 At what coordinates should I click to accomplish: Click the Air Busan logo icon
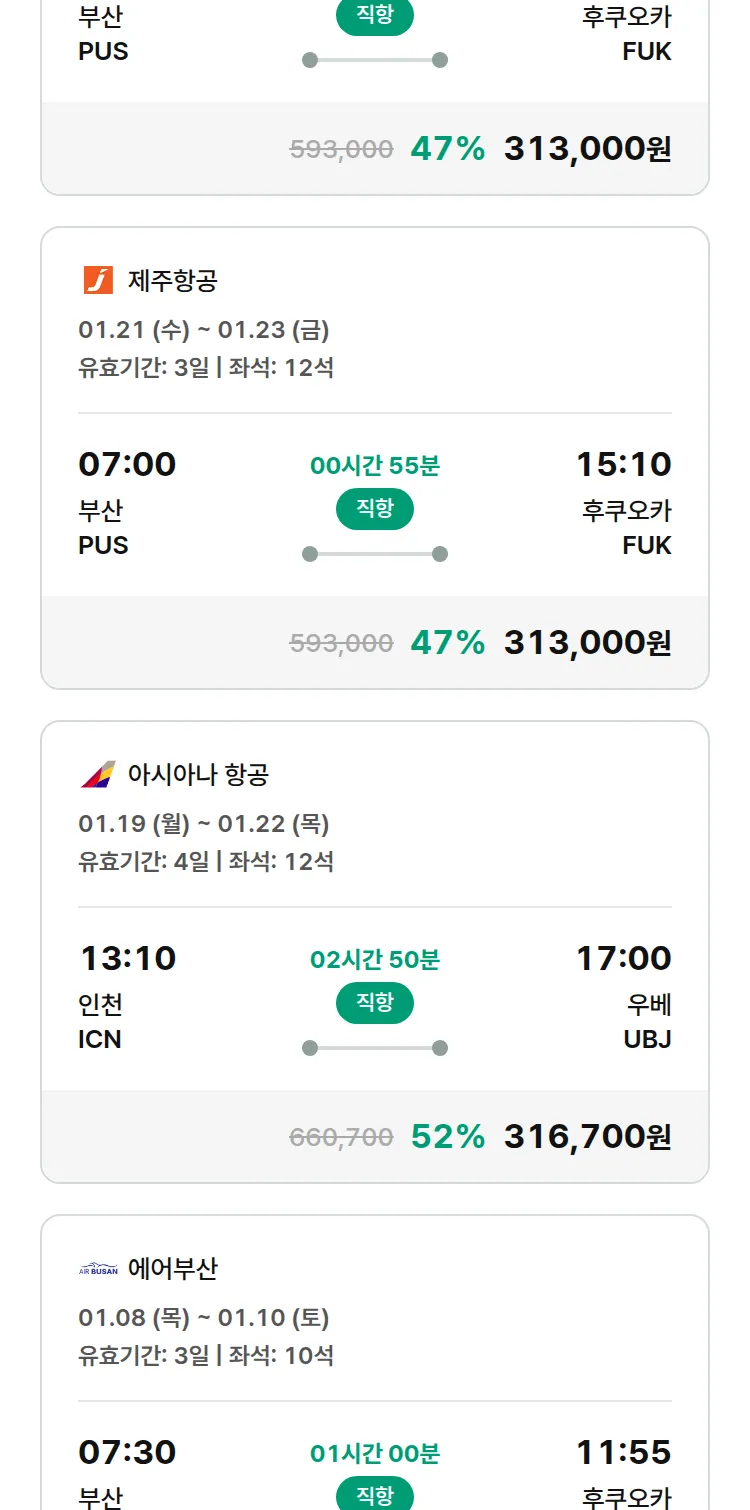[98, 1269]
